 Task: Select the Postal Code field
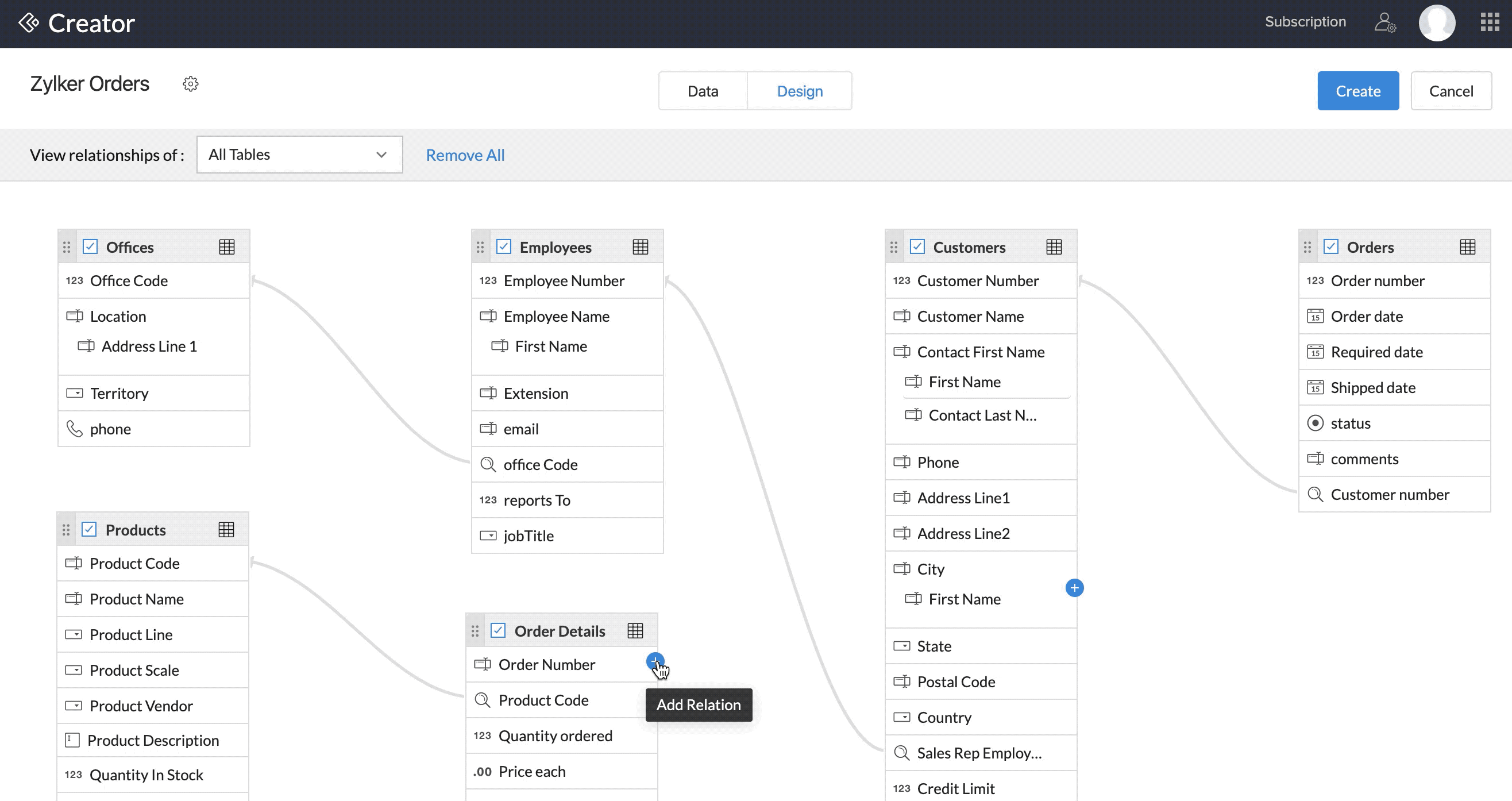[981, 682]
